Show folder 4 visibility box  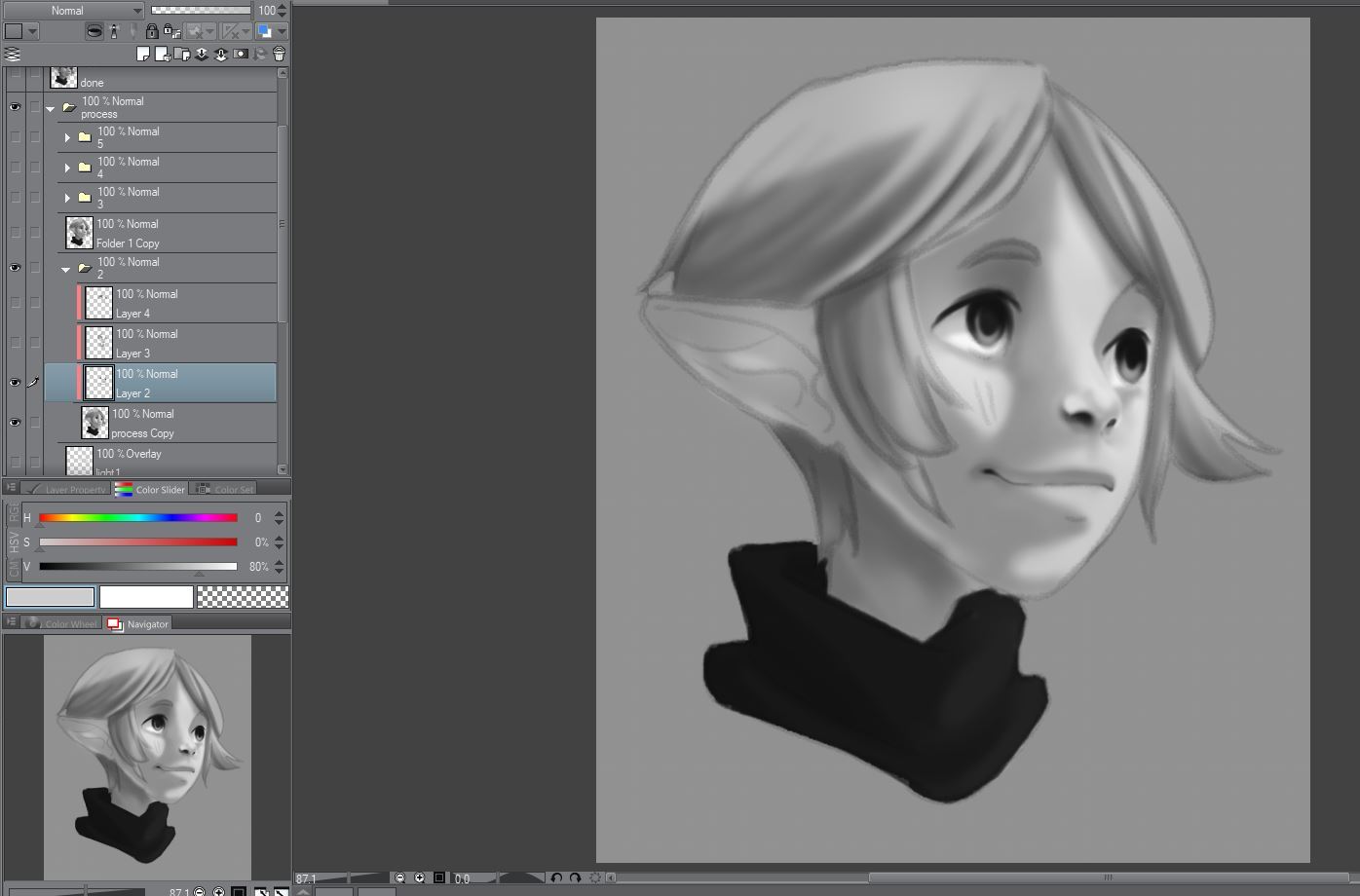pos(14,168)
